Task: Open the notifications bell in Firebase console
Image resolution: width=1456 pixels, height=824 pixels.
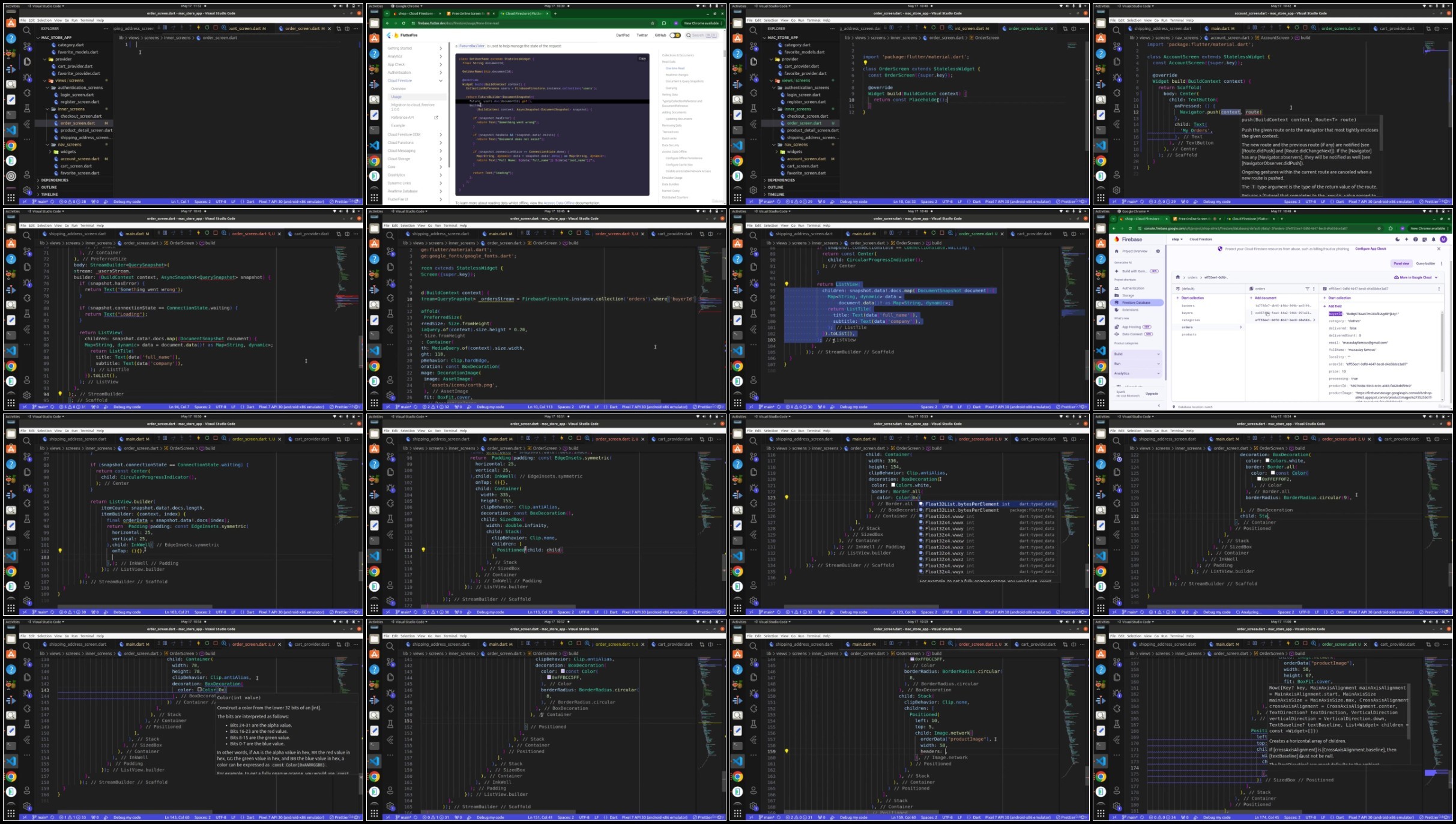Action: 1433,239
